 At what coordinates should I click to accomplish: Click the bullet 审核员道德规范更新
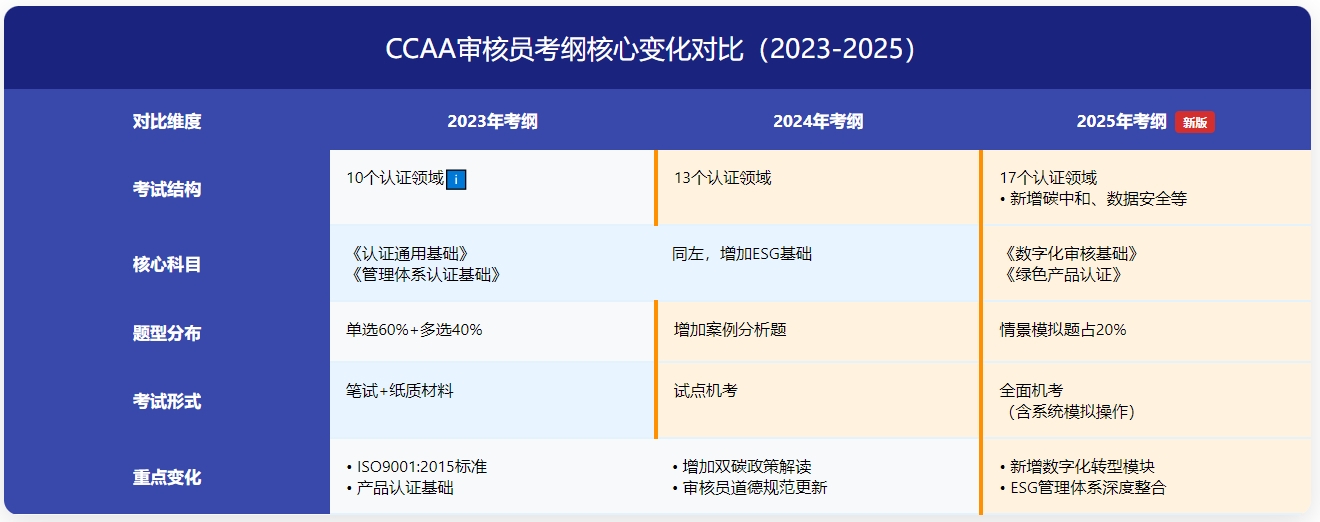(x=751, y=488)
